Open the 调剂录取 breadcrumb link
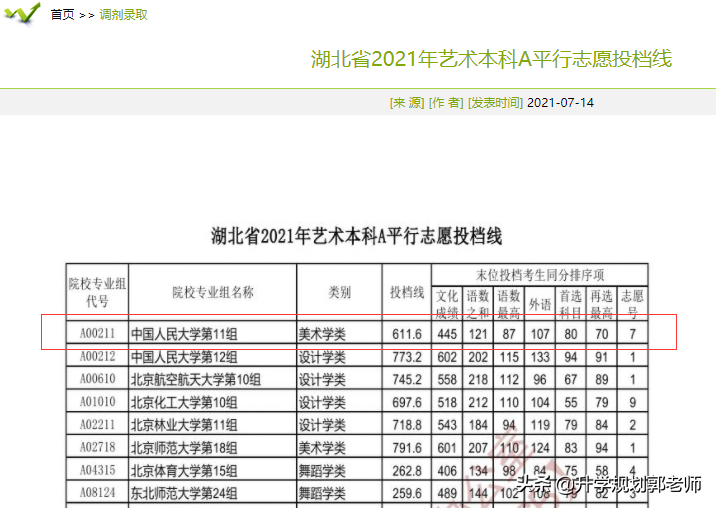Image resolution: width=716 pixels, height=508 pixels. [x=124, y=15]
